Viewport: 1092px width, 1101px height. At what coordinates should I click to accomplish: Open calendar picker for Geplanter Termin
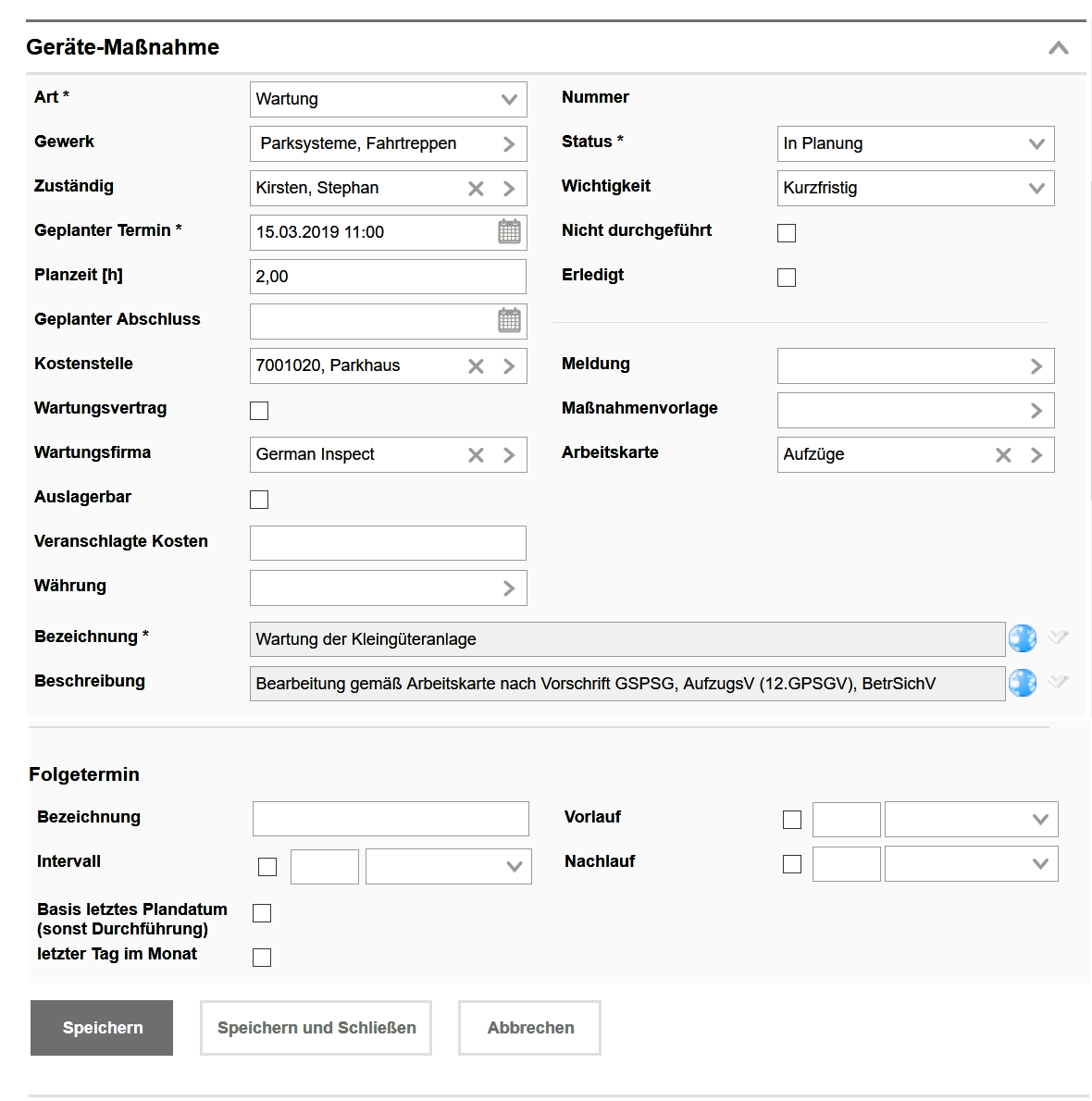click(x=509, y=231)
